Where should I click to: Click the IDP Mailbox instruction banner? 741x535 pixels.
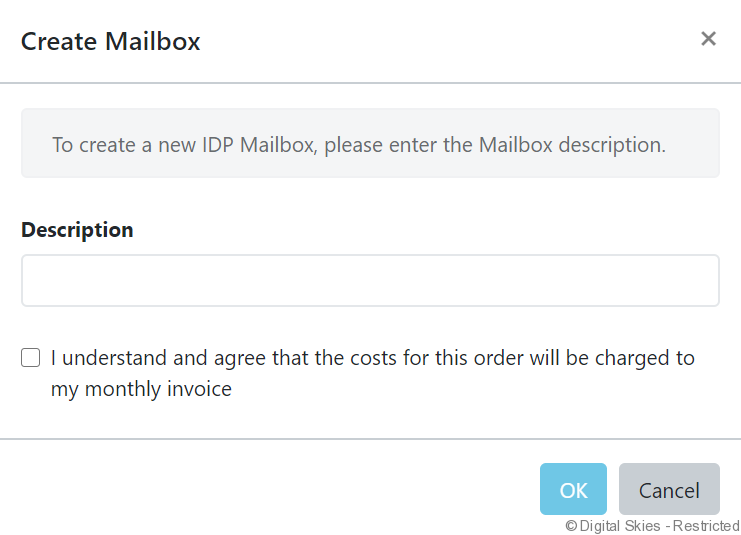coord(370,144)
